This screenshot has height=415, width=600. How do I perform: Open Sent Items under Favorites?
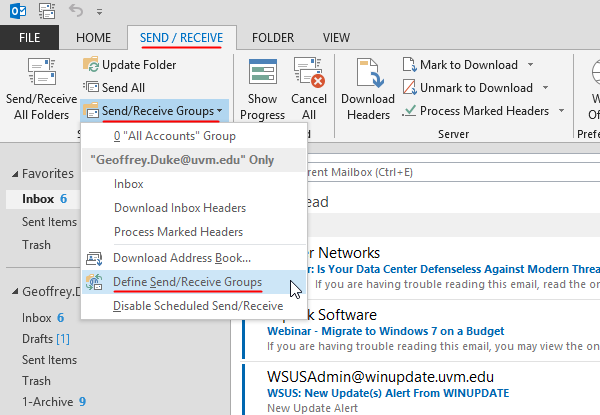[x=49, y=222]
